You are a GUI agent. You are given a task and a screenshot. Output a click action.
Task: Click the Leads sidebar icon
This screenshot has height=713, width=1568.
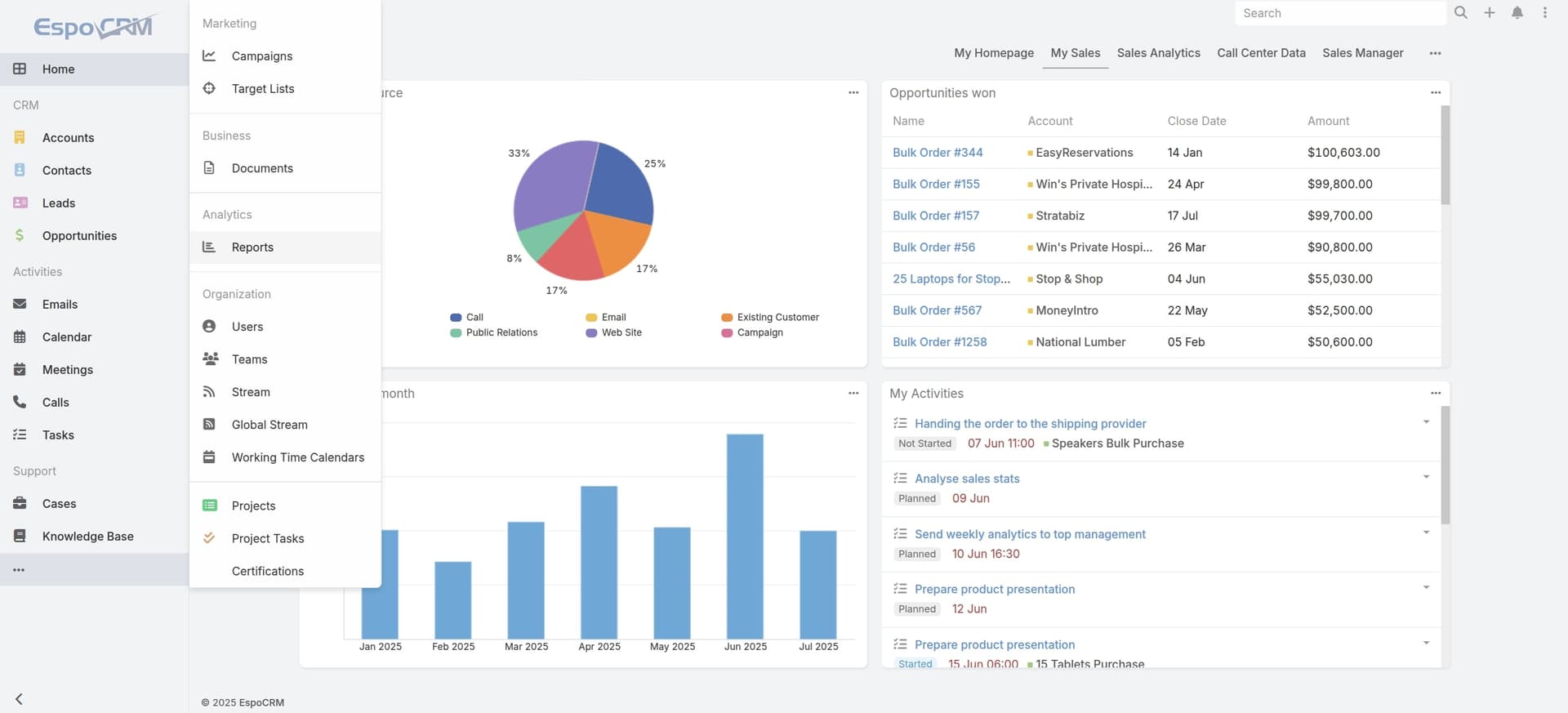(x=20, y=203)
